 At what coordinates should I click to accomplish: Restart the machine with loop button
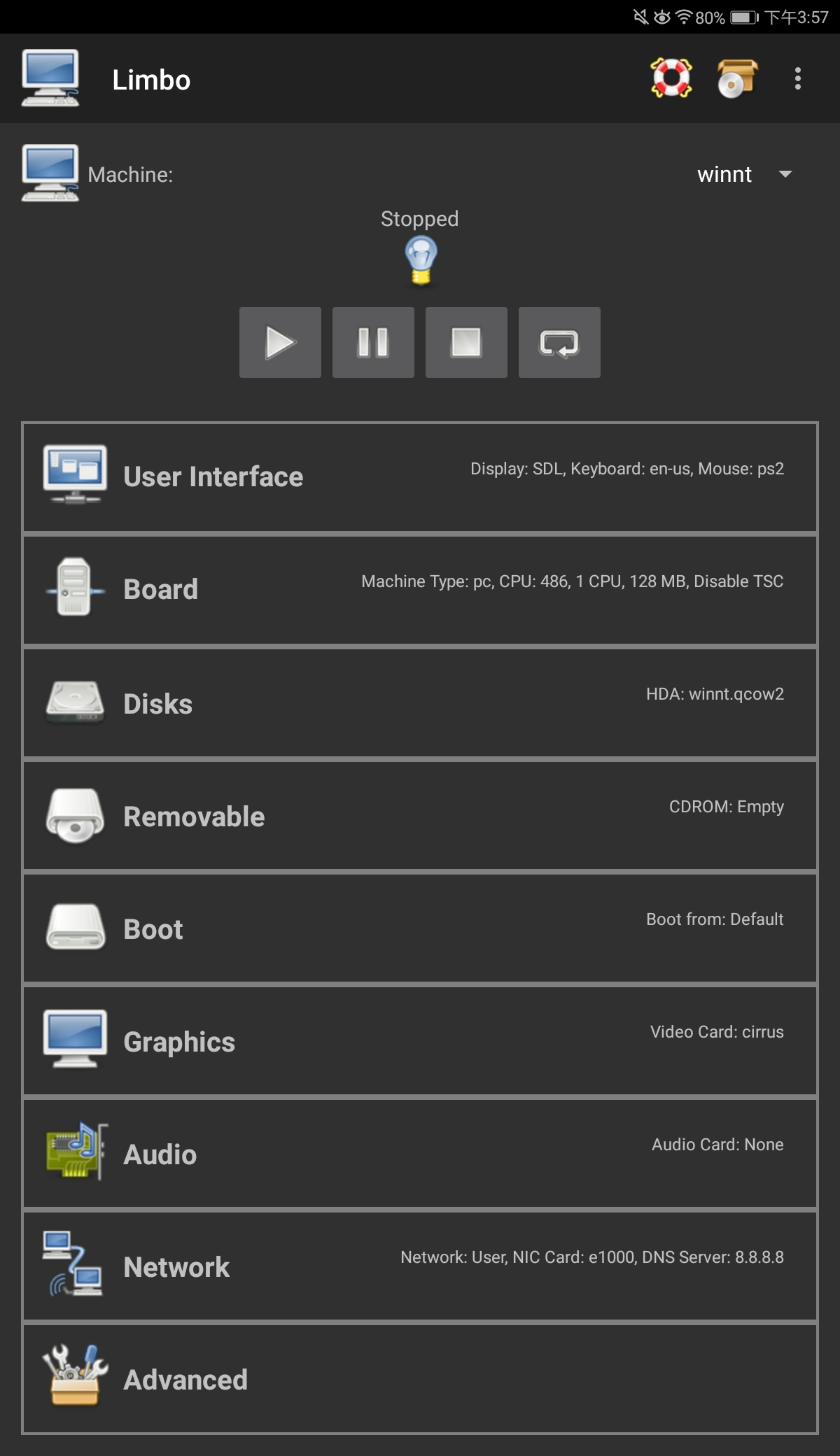559,343
